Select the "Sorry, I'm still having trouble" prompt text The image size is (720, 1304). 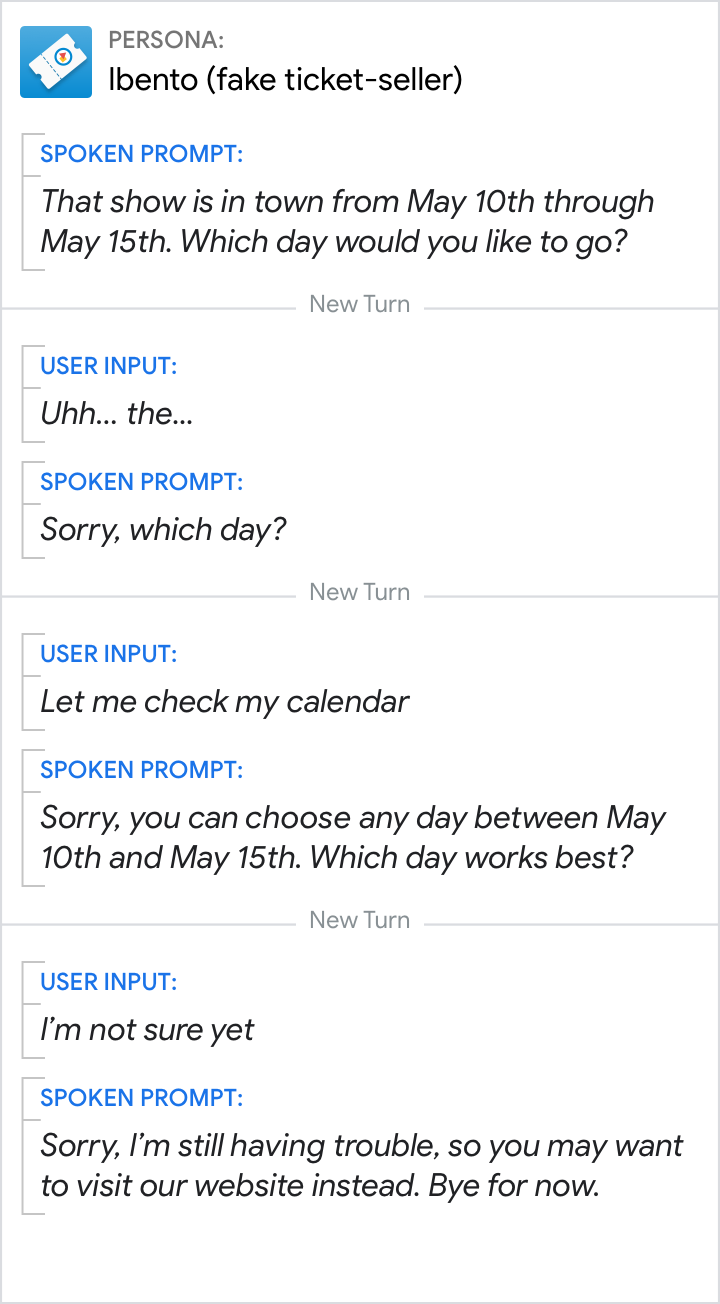pos(361,1165)
